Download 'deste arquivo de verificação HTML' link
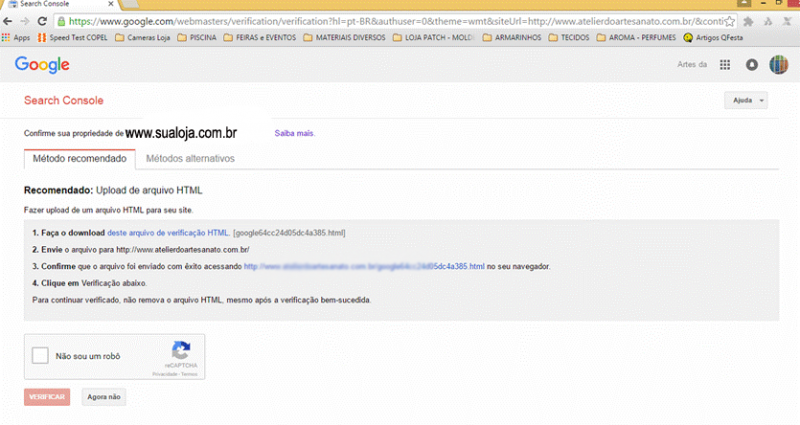 [168, 233]
